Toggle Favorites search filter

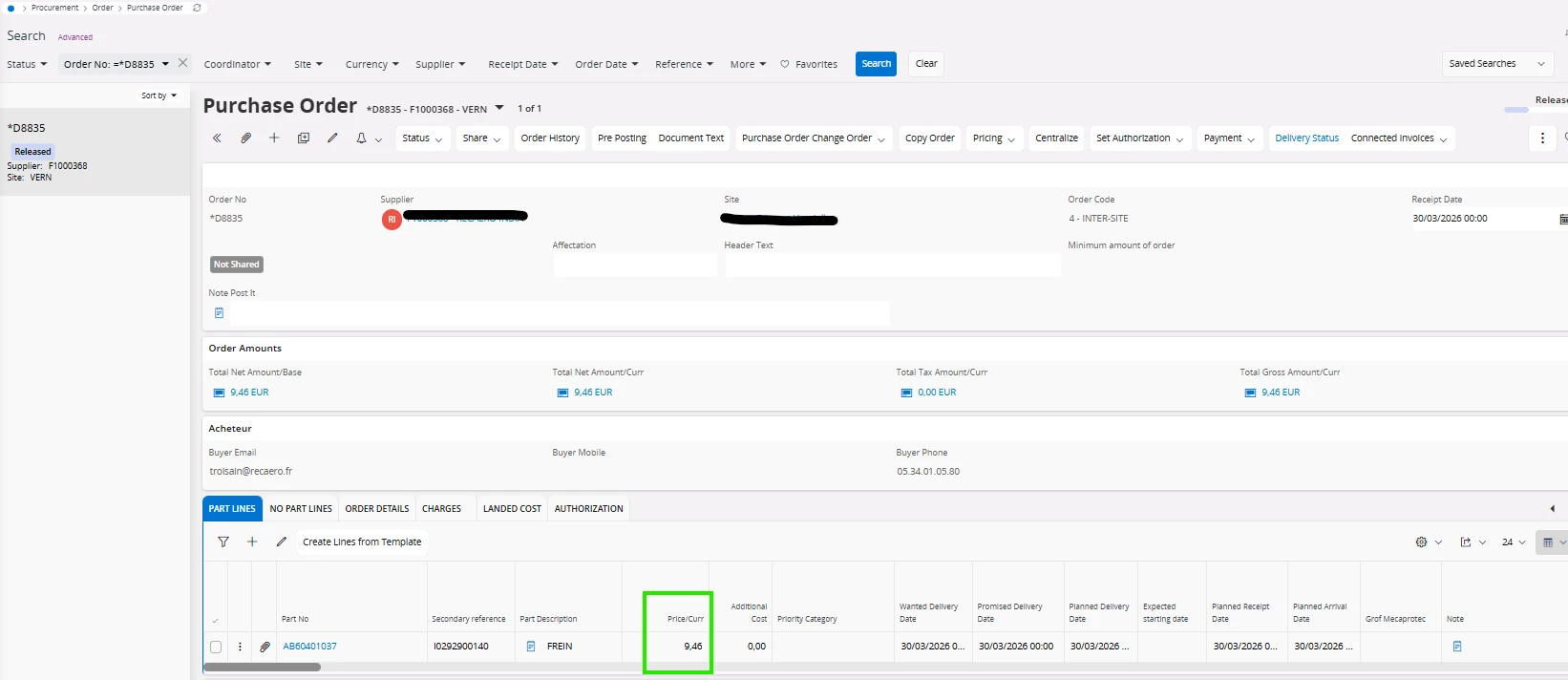tap(809, 64)
